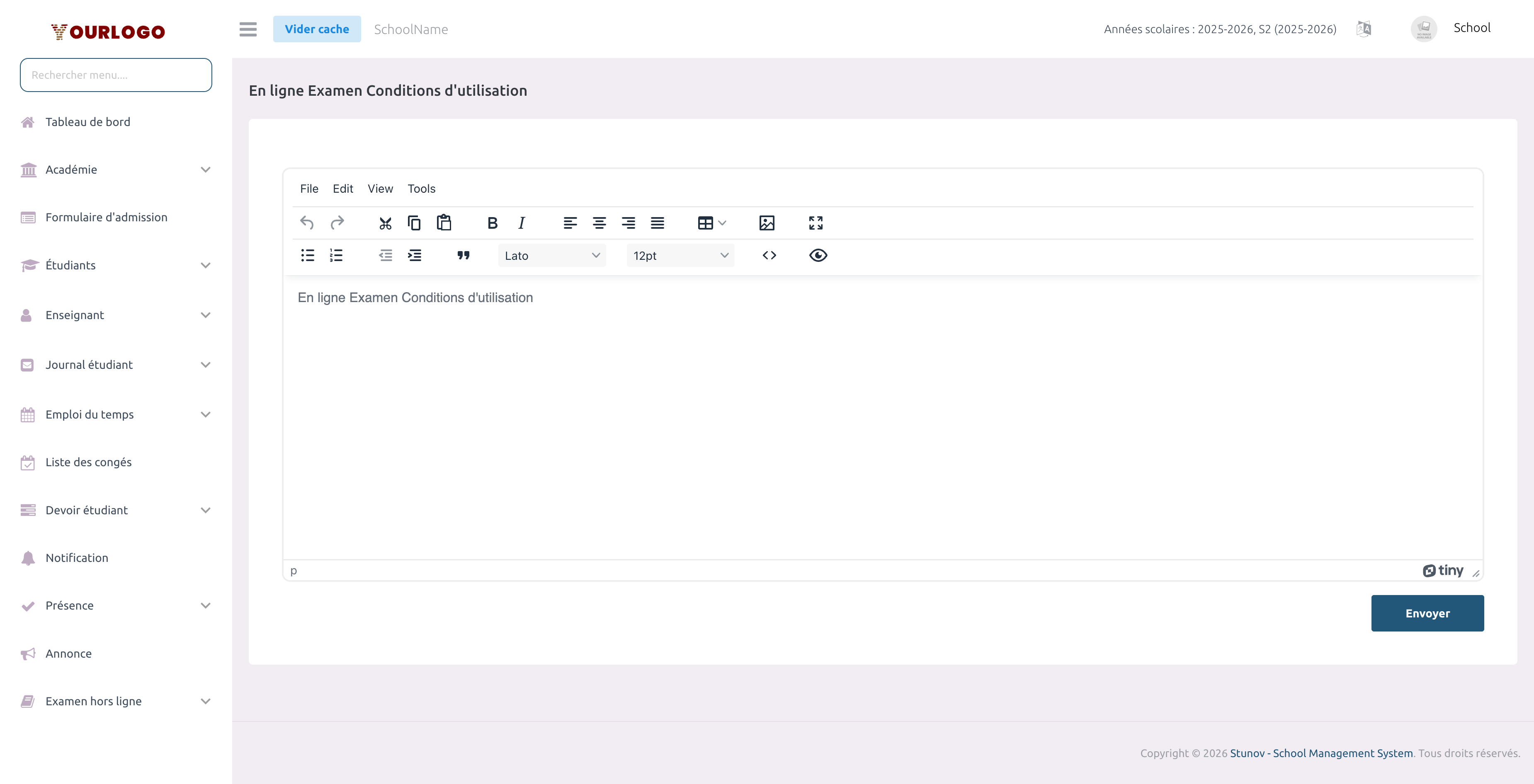Open the font family dropdown showing Lato
Screen dimensions: 1534x784
click(x=551, y=255)
